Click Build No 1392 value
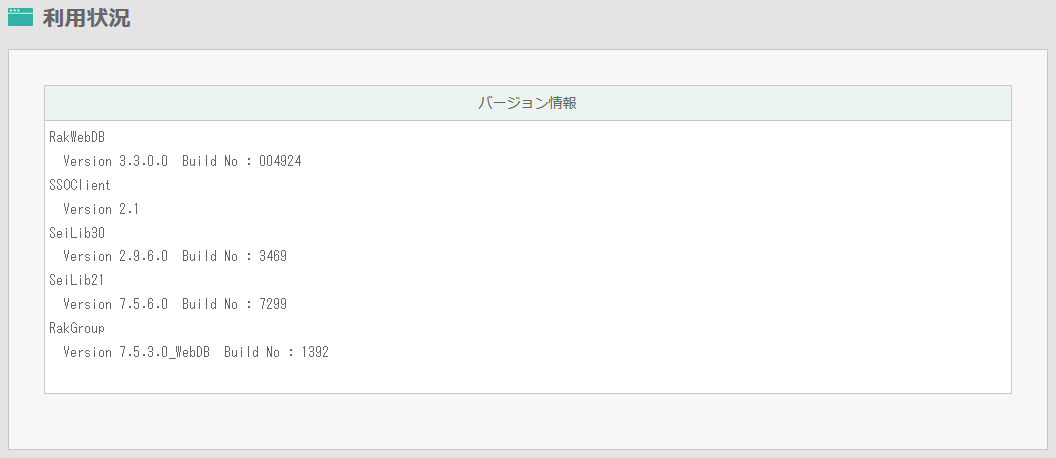Viewport: 1056px width, 458px height. pyautogui.click(x=276, y=352)
